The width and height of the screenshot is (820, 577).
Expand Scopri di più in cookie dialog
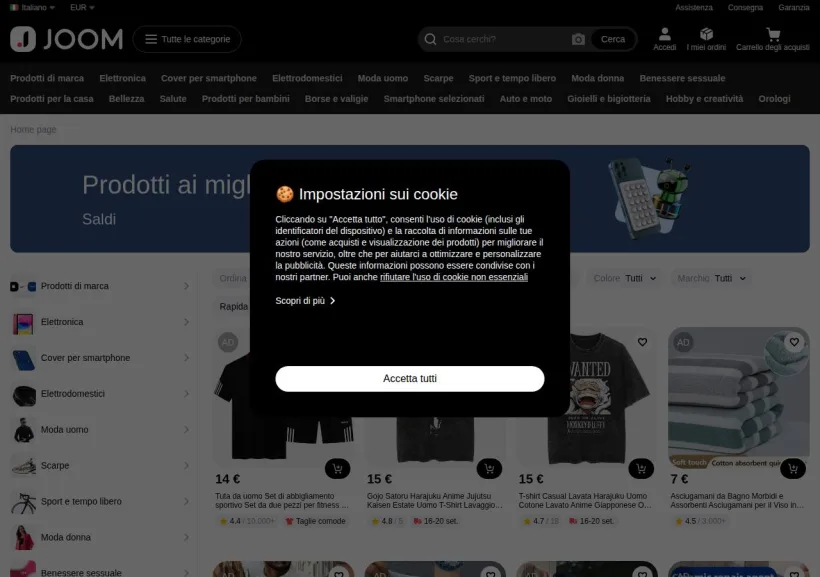click(x=305, y=300)
